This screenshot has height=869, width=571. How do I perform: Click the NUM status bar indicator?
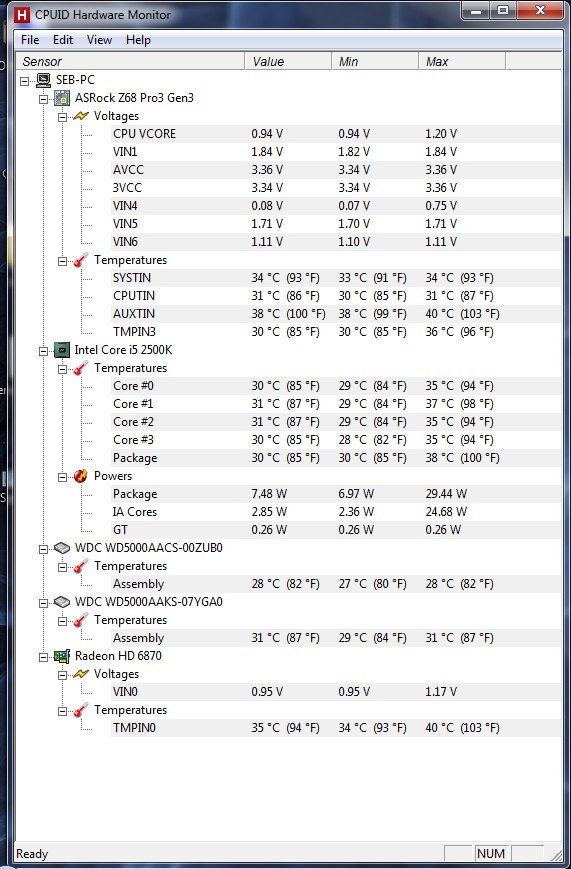(491, 854)
